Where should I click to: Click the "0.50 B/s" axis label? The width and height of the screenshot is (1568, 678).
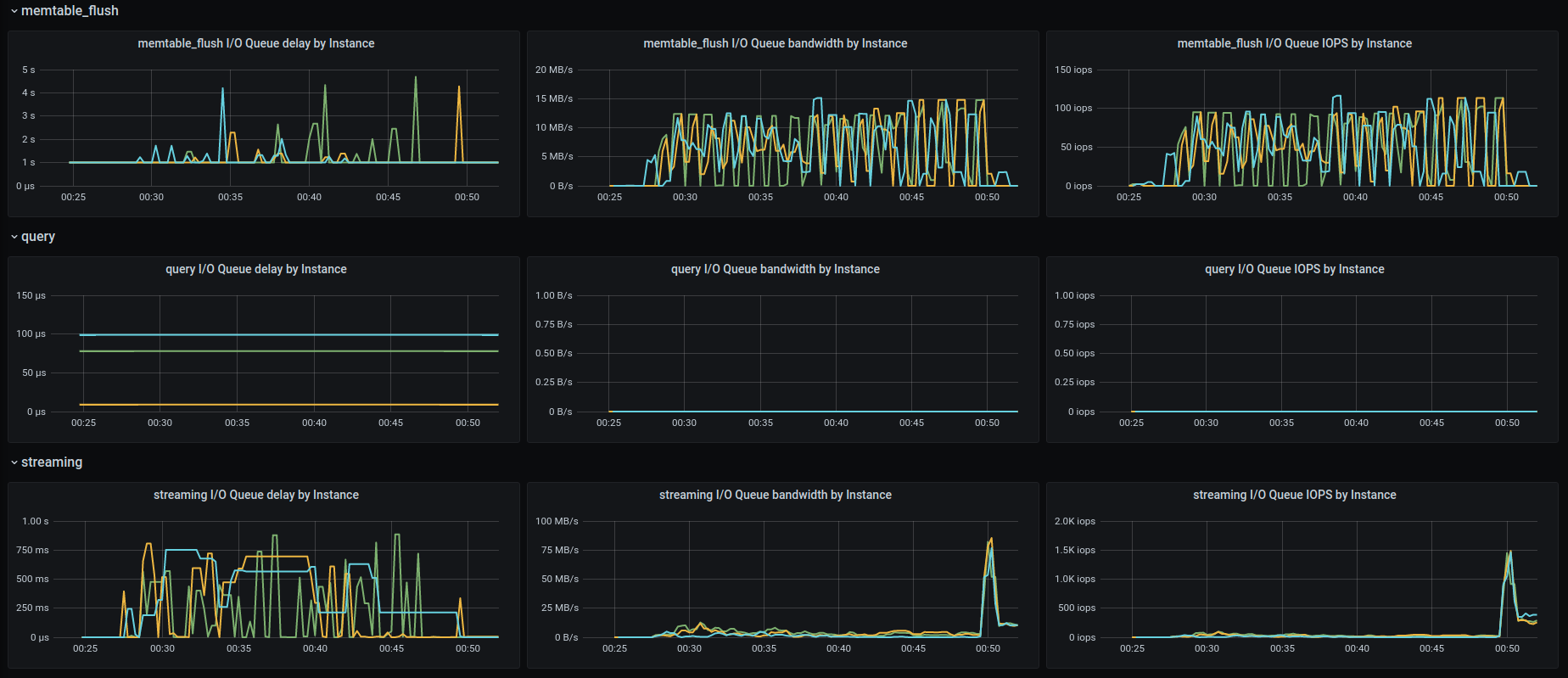point(554,353)
